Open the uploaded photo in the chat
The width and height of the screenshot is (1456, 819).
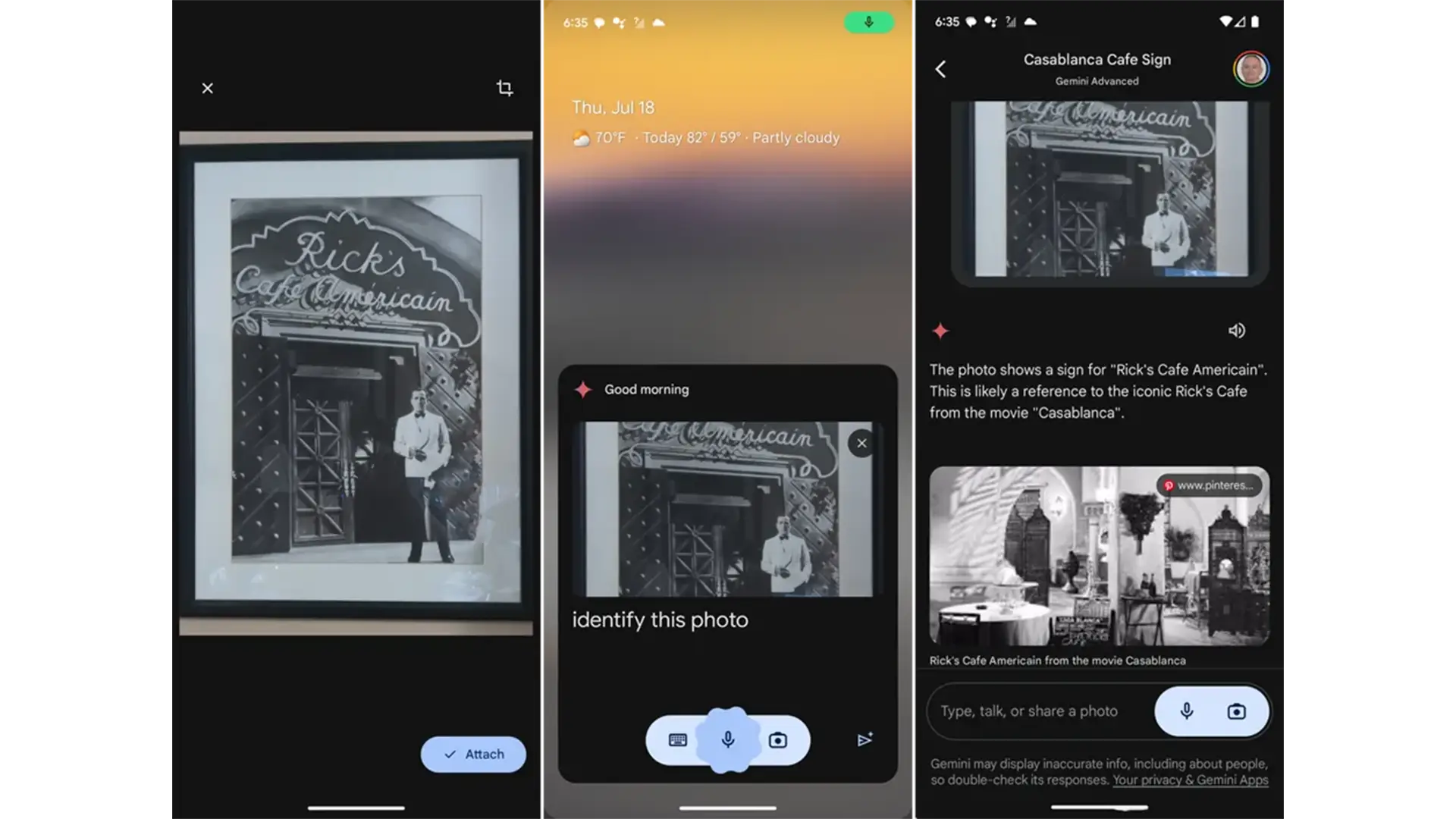click(x=1110, y=193)
